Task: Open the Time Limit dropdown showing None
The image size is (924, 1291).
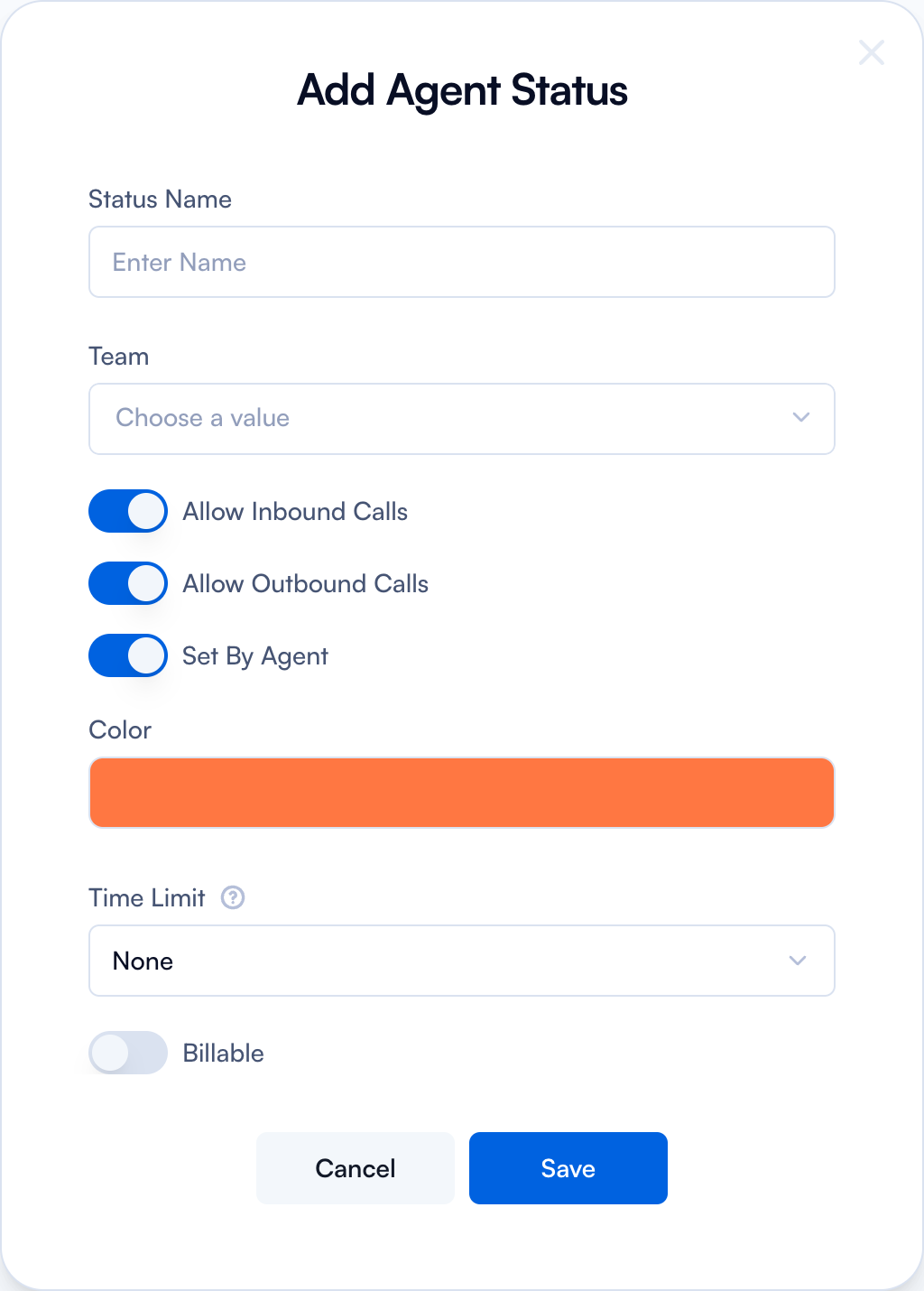Action: (x=462, y=961)
